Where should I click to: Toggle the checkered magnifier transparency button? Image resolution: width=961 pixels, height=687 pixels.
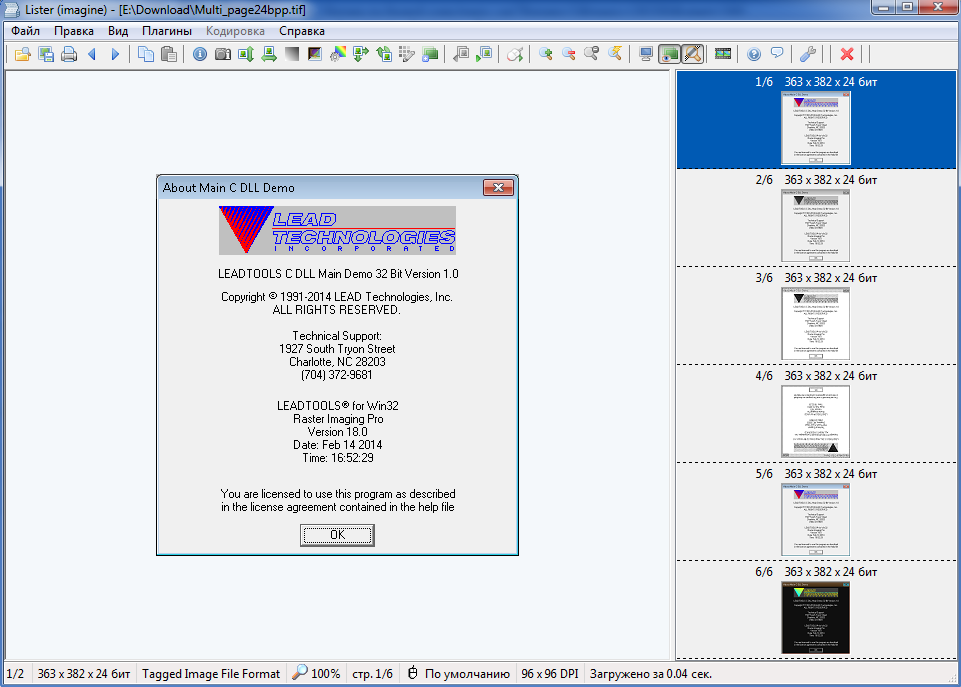pos(693,55)
